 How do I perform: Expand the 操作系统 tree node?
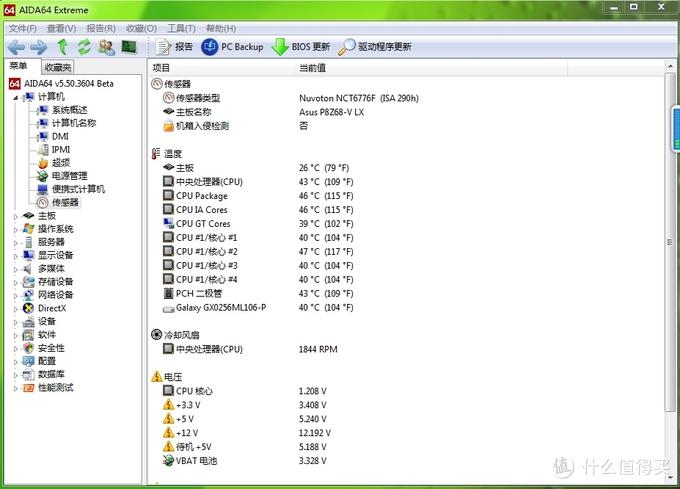(x=16, y=230)
